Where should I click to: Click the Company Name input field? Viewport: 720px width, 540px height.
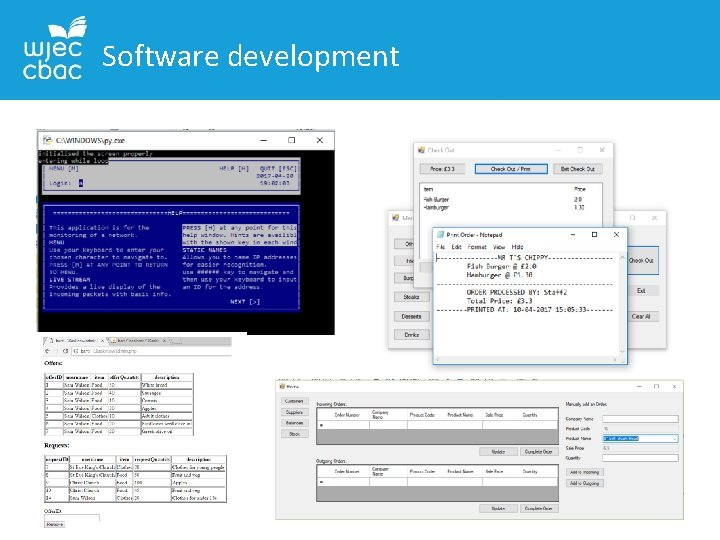[640, 419]
